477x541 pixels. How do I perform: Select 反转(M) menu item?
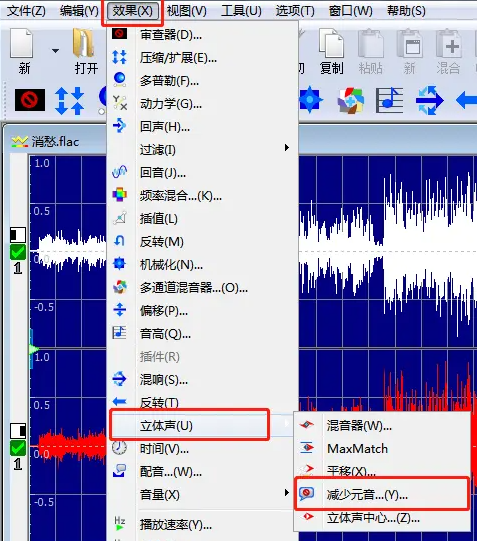pos(202,242)
